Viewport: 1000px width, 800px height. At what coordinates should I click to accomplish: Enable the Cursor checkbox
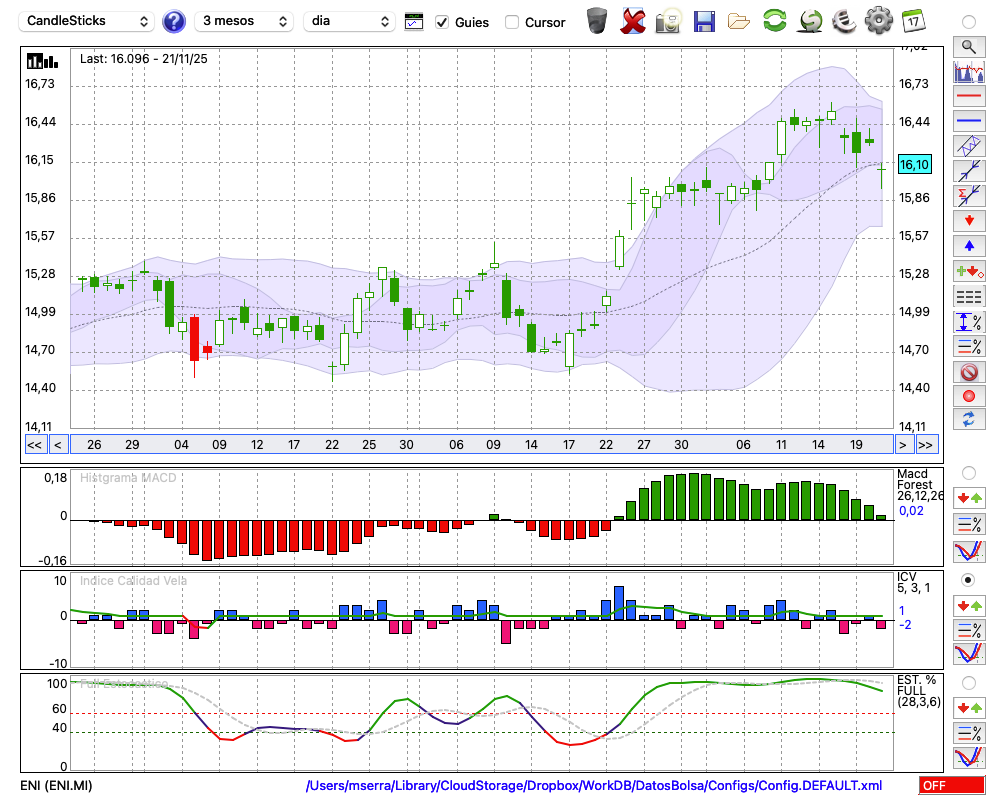tap(512, 22)
